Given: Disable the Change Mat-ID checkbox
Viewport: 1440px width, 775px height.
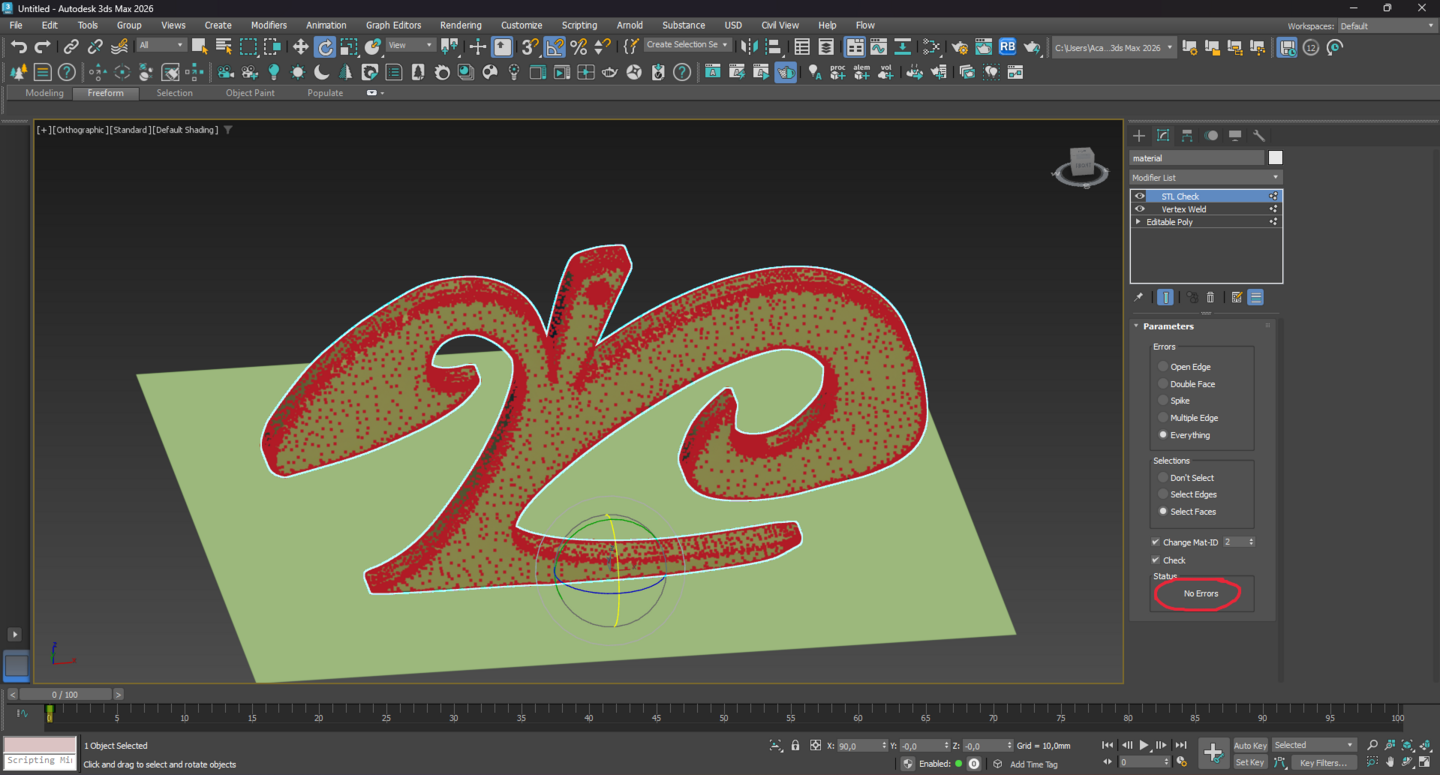Looking at the screenshot, I should click(x=1156, y=542).
